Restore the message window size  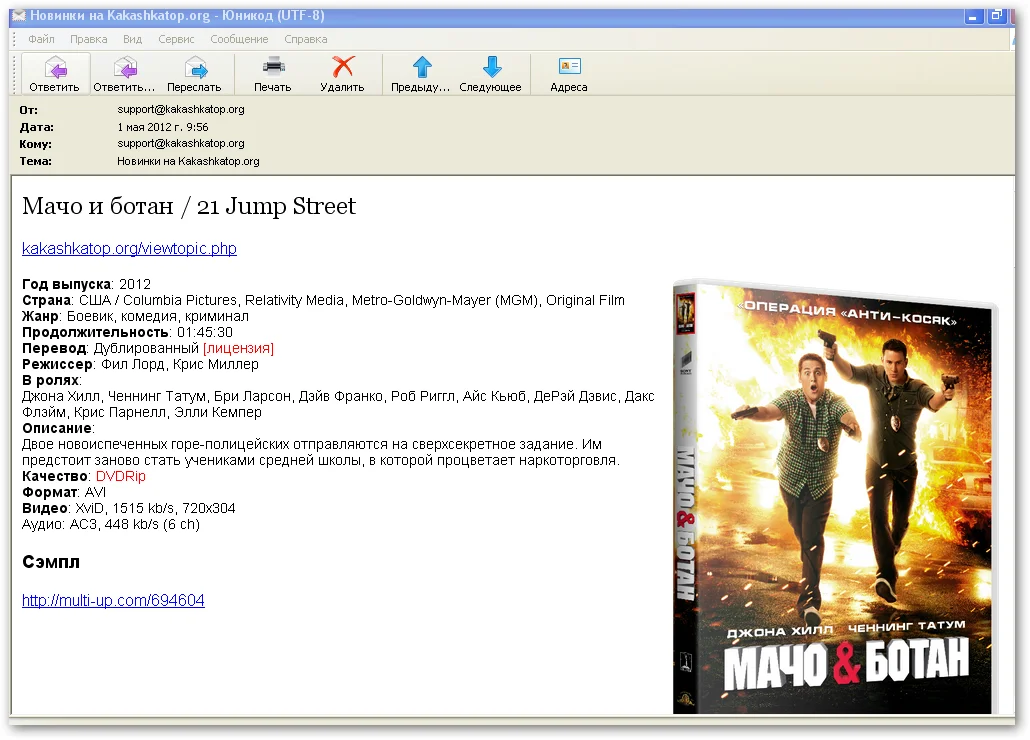tap(996, 16)
